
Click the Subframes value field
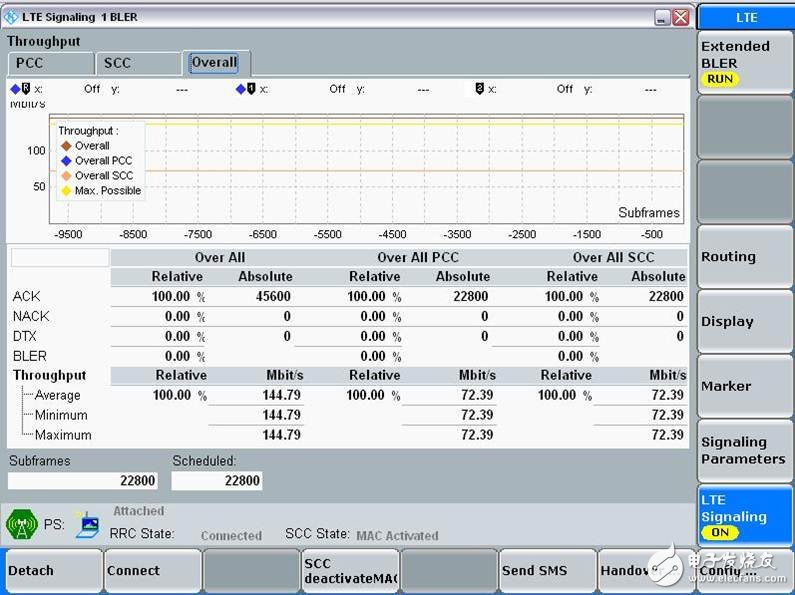tap(84, 481)
